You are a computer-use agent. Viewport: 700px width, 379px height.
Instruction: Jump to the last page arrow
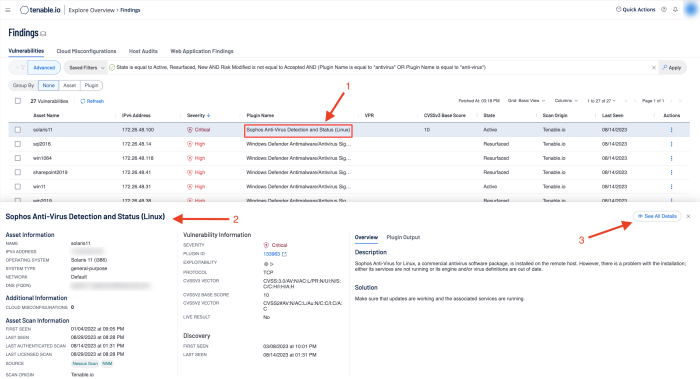(x=680, y=101)
